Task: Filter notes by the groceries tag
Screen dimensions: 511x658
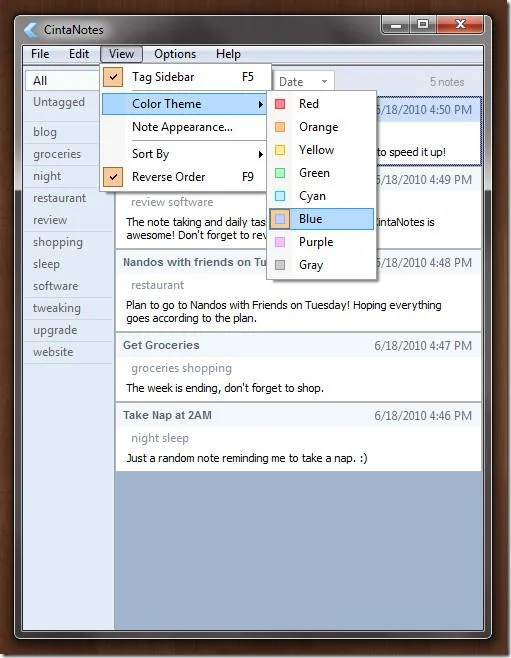Action: coord(57,154)
